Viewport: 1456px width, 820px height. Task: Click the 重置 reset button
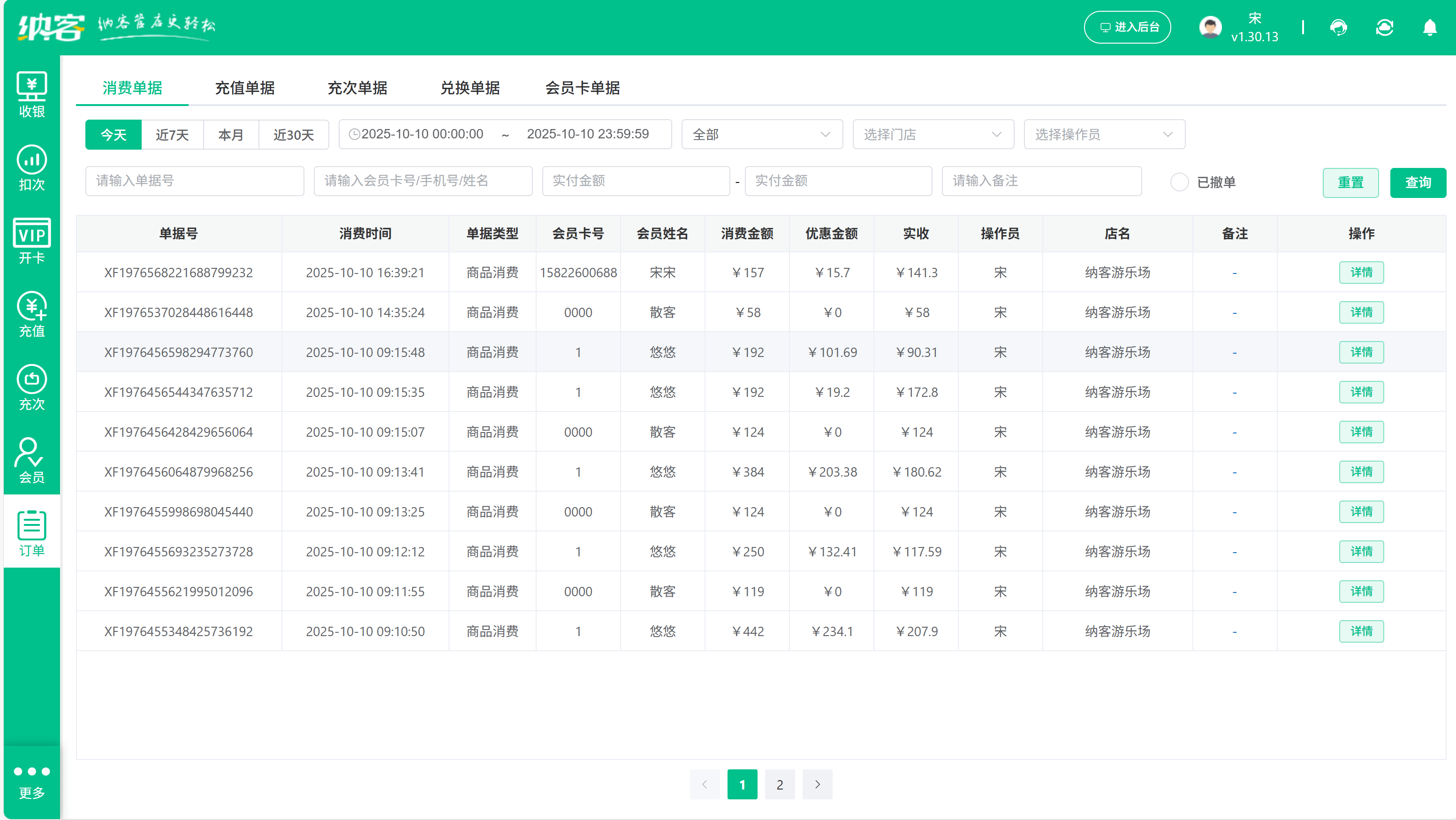(x=1351, y=182)
